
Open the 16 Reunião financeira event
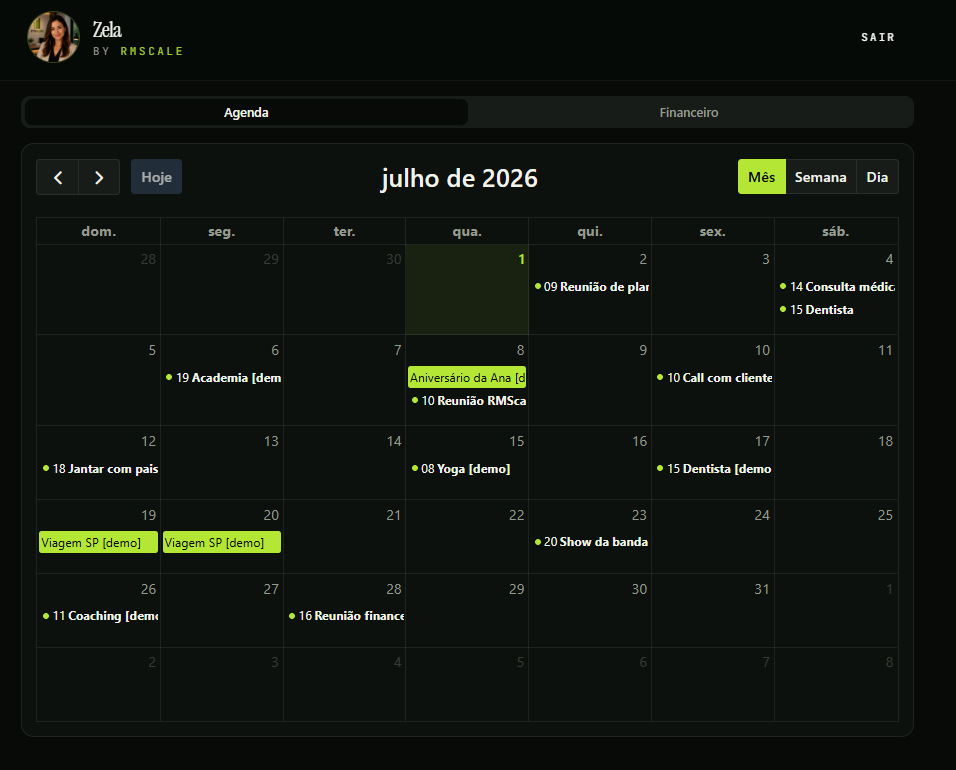(345, 616)
